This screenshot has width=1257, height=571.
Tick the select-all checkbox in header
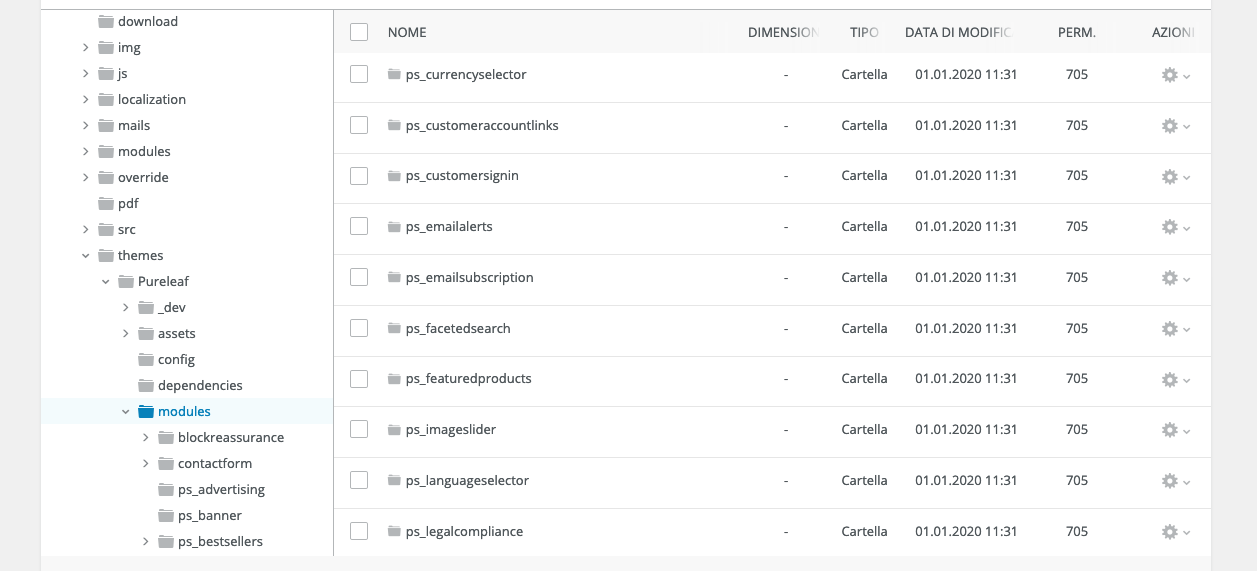click(x=359, y=33)
